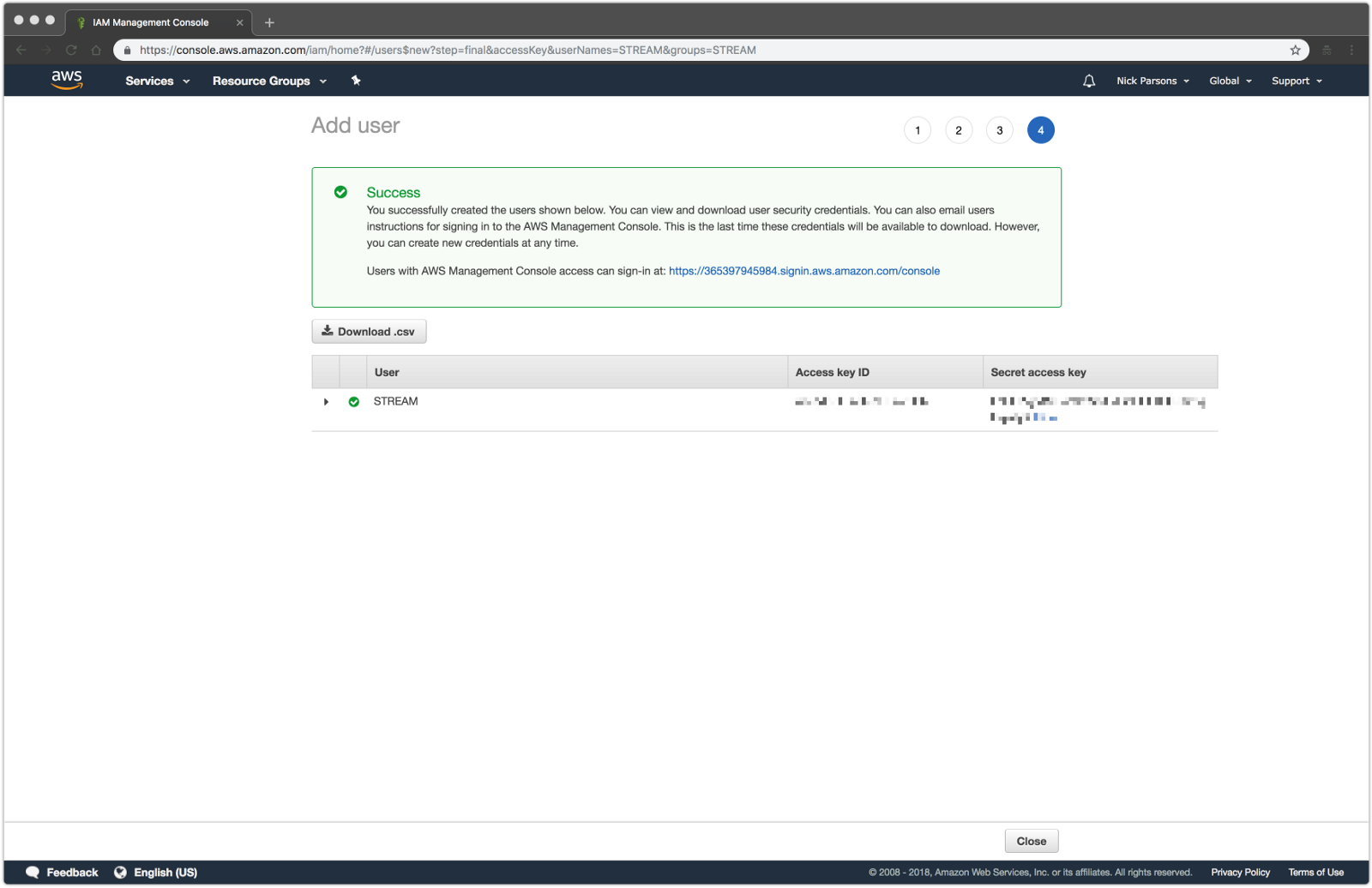Click the copyright notice in footer

[x=1030, y=873]
